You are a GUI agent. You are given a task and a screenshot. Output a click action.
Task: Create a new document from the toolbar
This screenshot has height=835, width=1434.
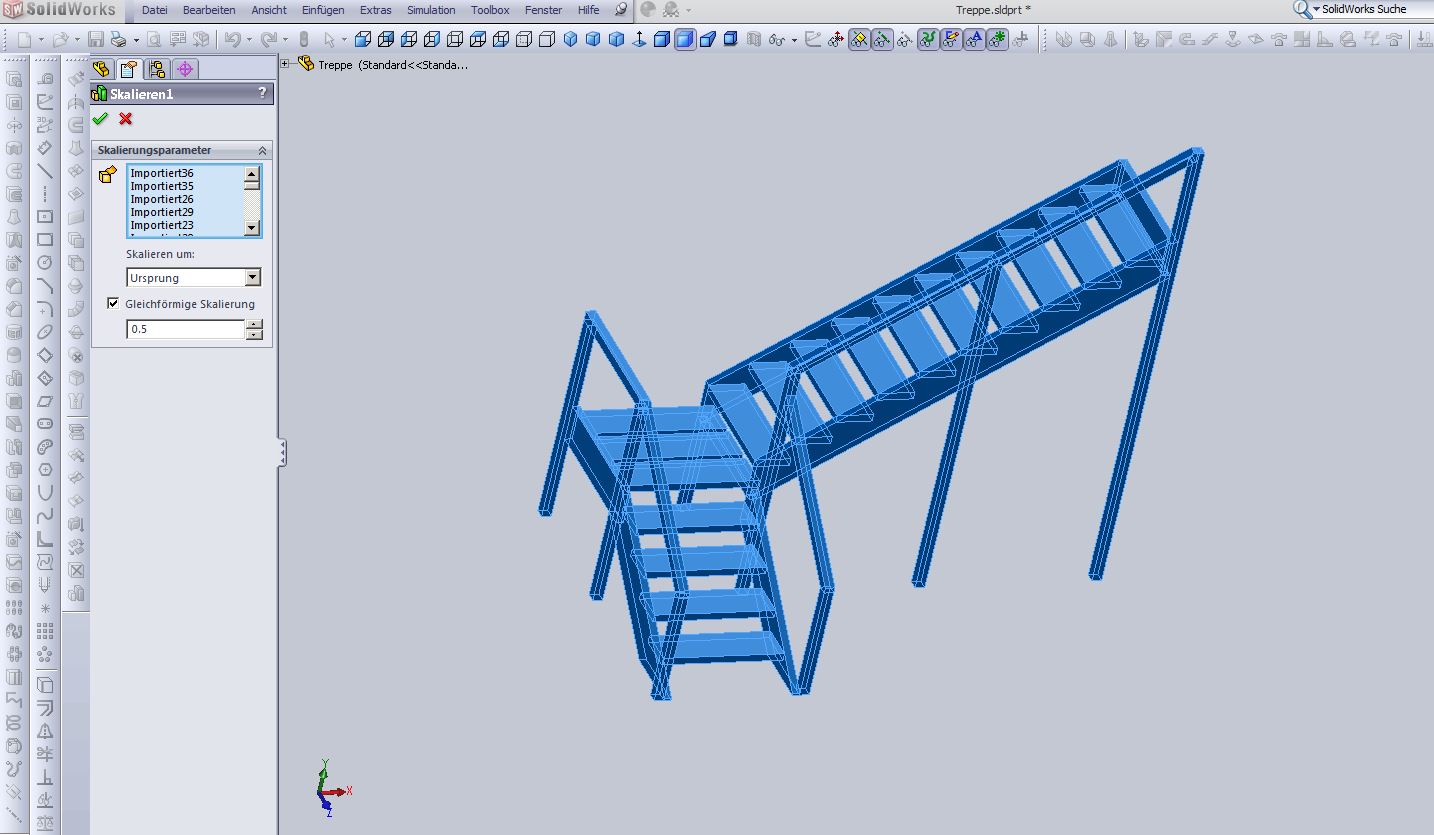pyautogui.click(x=24, y=40)
